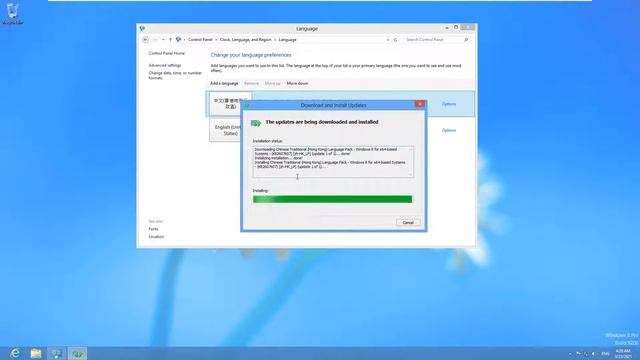
Task: Click the Language window title bar icon
Action: click(x=142, y=28)
